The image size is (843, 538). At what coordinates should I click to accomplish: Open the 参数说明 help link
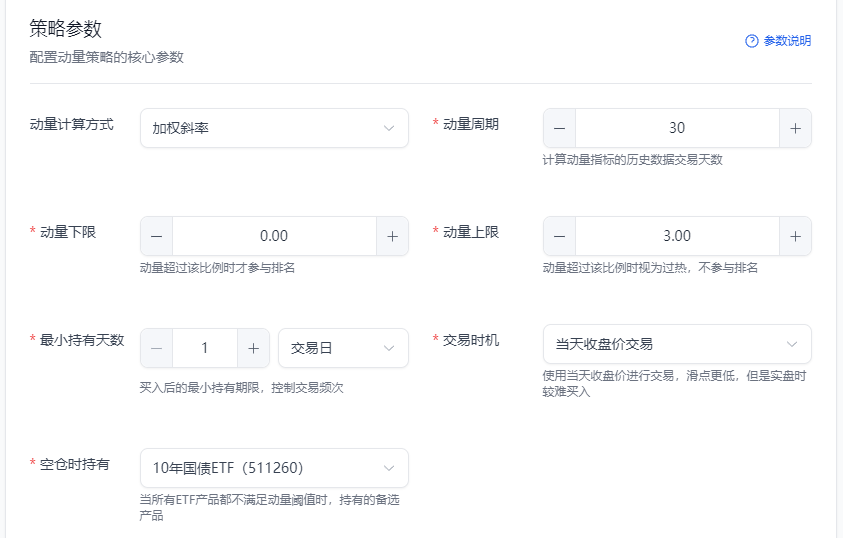786,41
